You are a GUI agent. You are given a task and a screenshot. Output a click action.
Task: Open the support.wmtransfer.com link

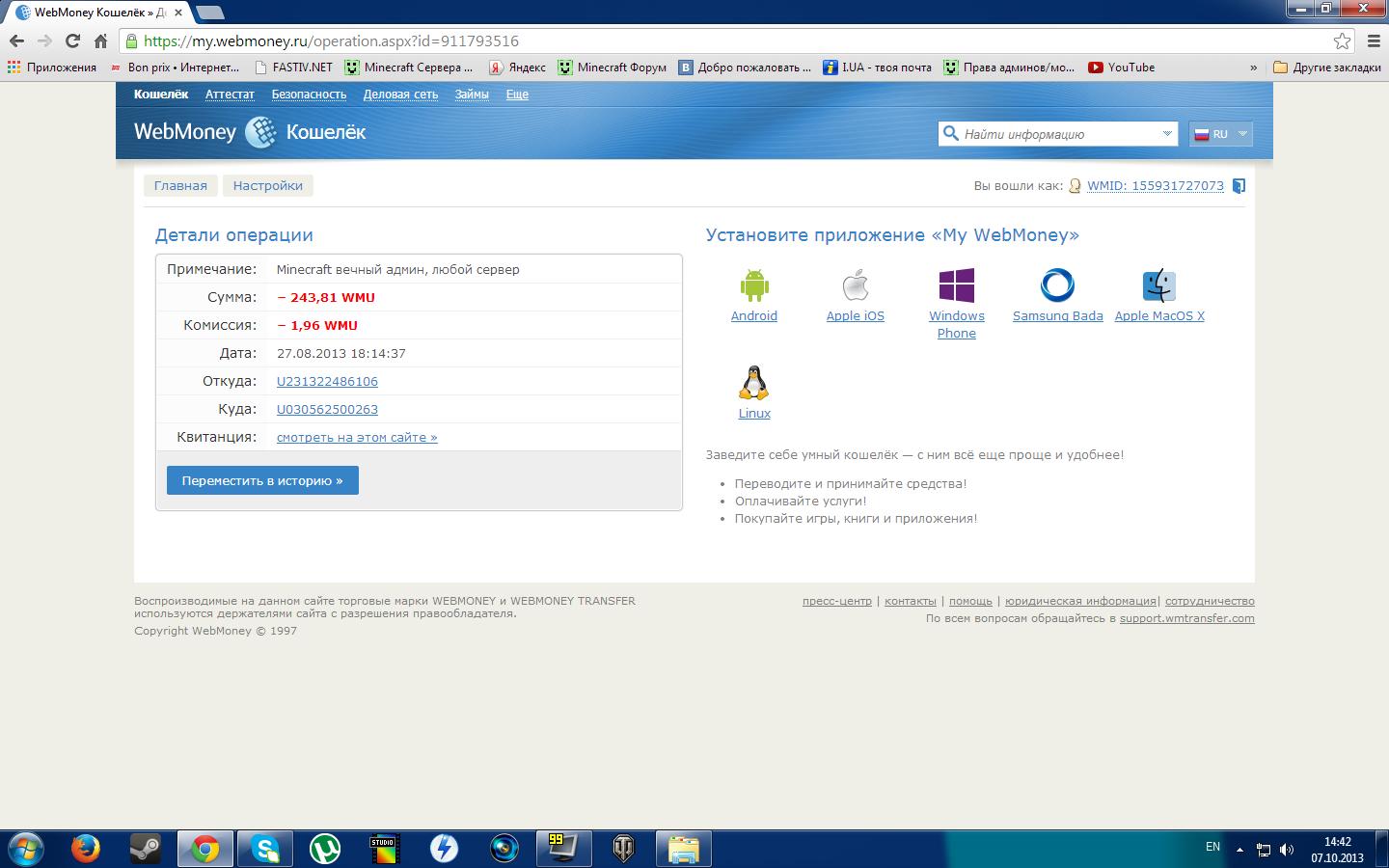coord(1187,618)
